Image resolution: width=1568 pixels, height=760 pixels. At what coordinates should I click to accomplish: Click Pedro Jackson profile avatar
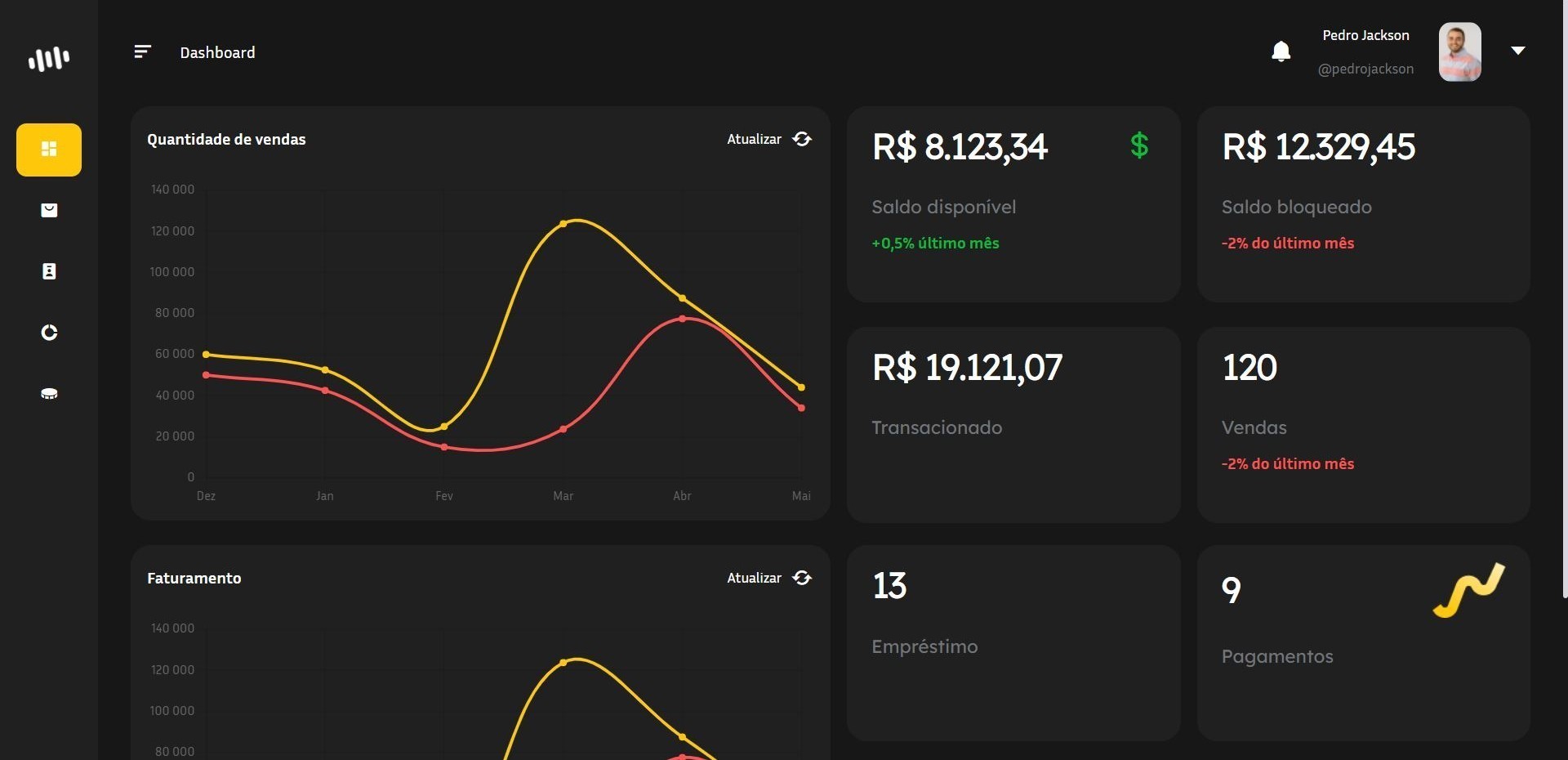point(1460,51)
